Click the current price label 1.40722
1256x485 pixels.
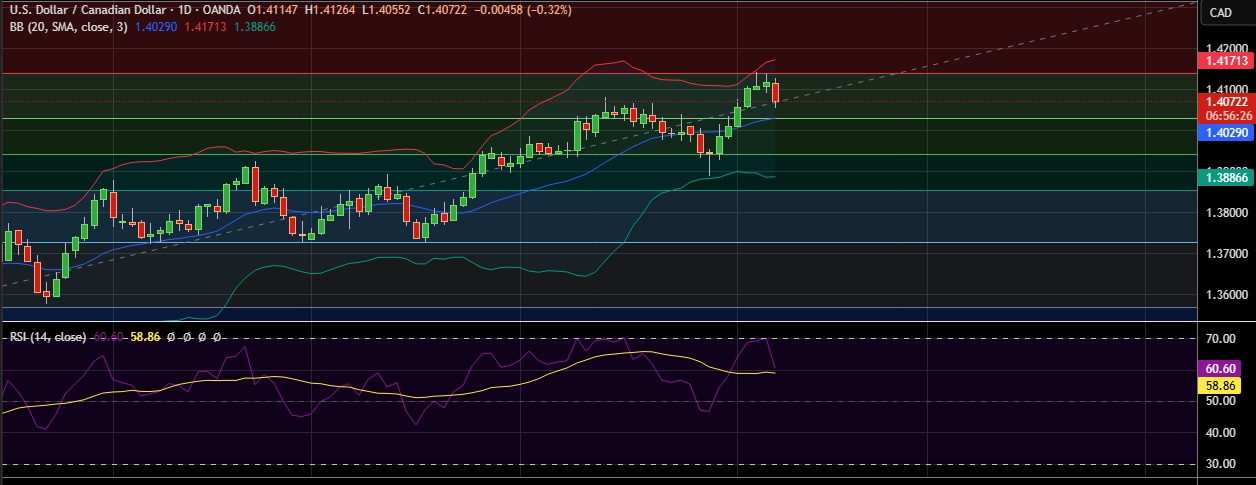(x=1226, y=101)
